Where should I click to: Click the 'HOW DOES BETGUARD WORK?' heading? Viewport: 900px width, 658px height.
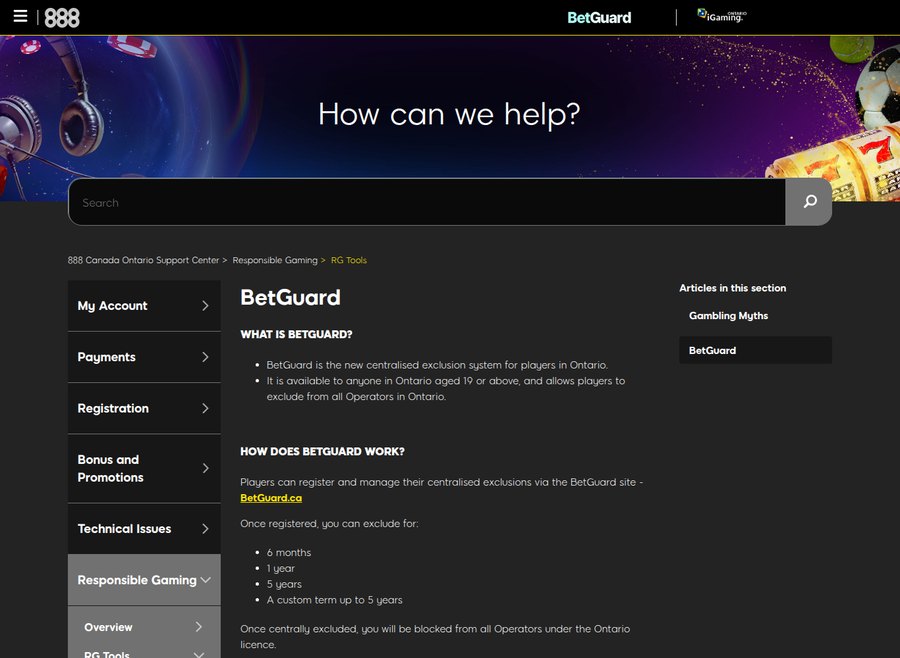coord(323,451)
